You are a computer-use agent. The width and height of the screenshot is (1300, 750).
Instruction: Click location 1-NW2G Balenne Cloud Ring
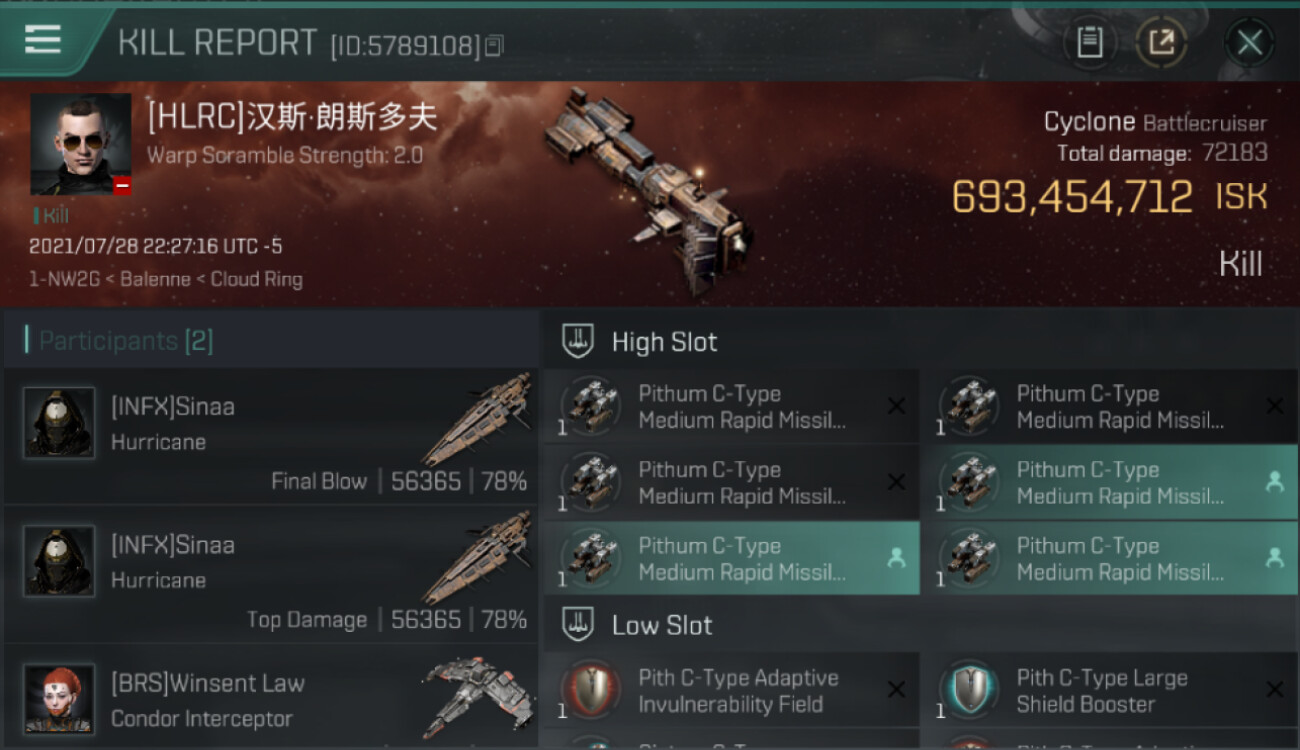tap(166, 279)
